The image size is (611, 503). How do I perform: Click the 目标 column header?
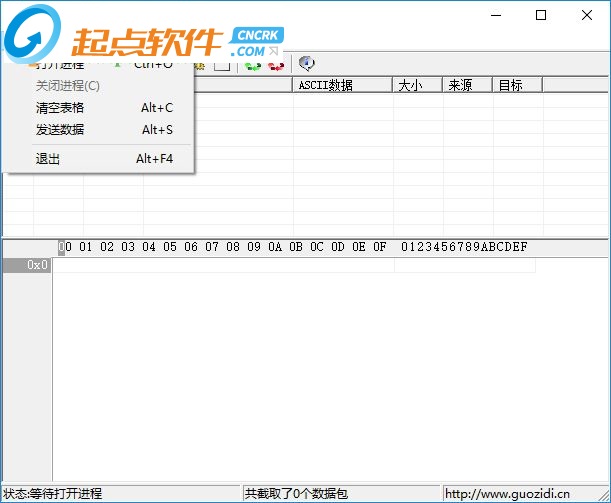pos(517,85)
